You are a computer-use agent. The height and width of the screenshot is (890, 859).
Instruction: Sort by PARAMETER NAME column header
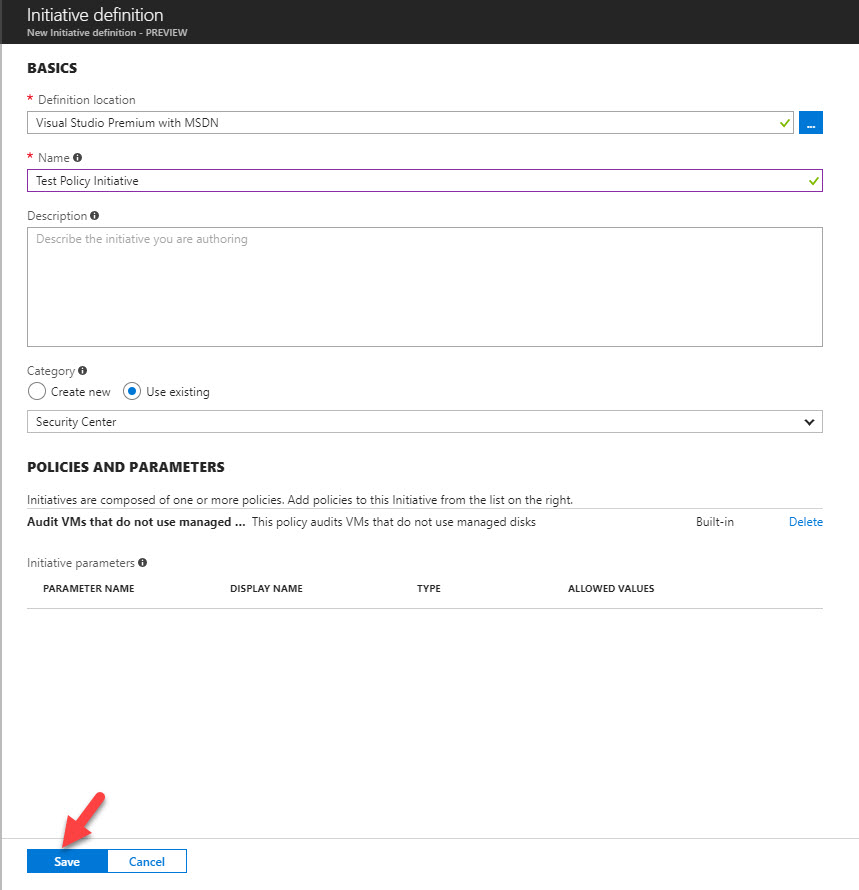point(89,589)
